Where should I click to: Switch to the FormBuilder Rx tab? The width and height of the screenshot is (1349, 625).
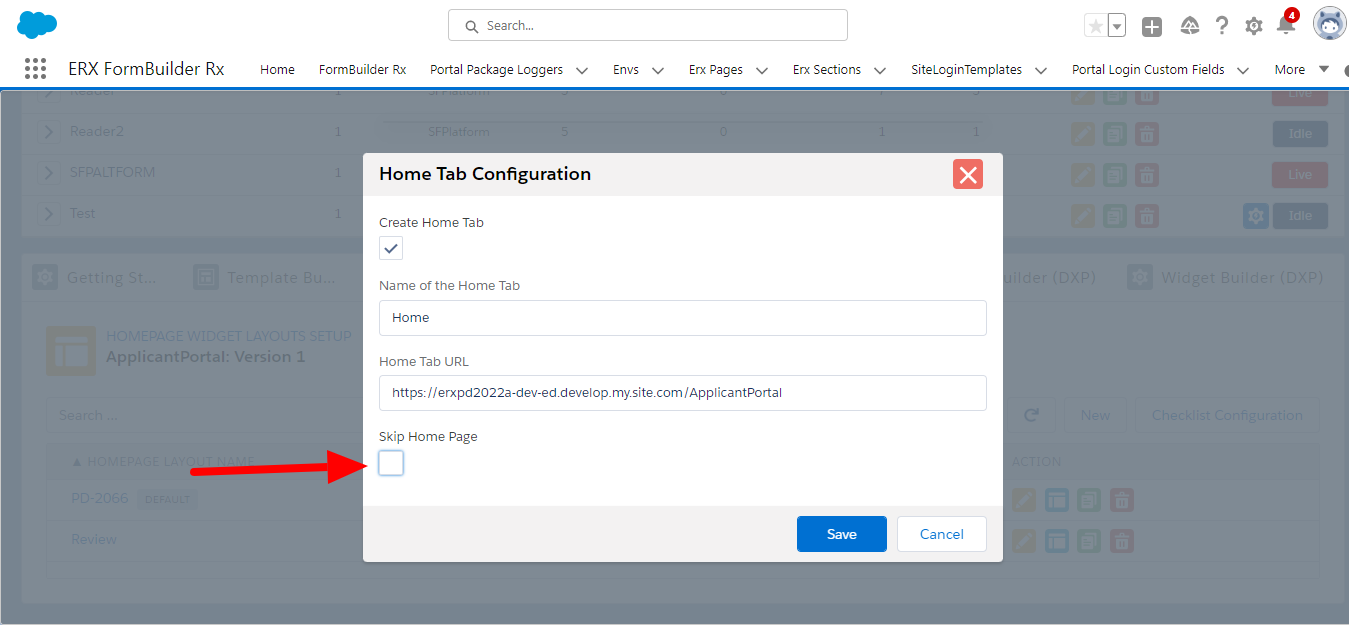tap(362, 70)
